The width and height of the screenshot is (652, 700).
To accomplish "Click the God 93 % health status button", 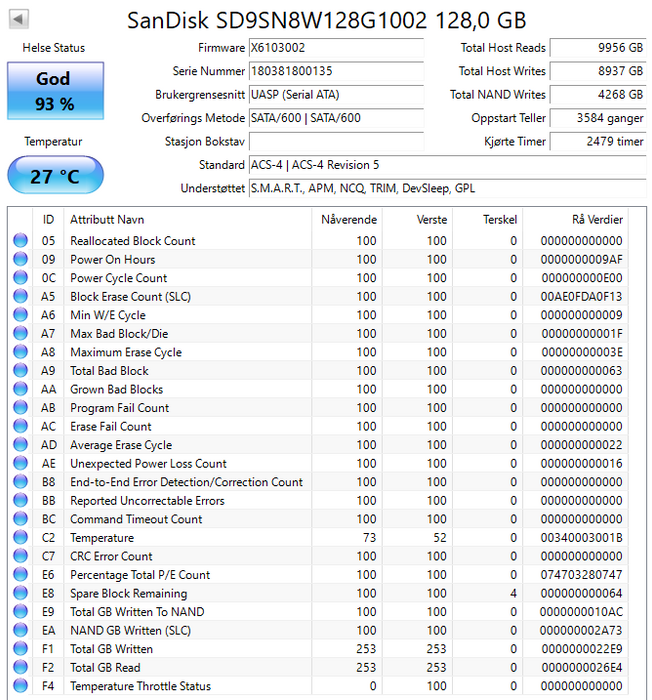I will pyautogui.click(x=55, y=91).
